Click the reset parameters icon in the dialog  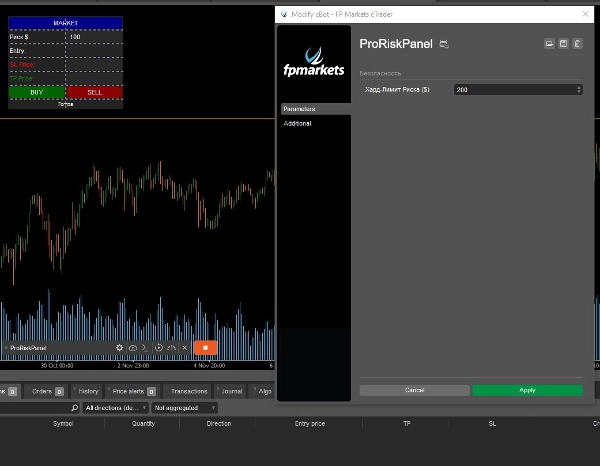[577, 44]
